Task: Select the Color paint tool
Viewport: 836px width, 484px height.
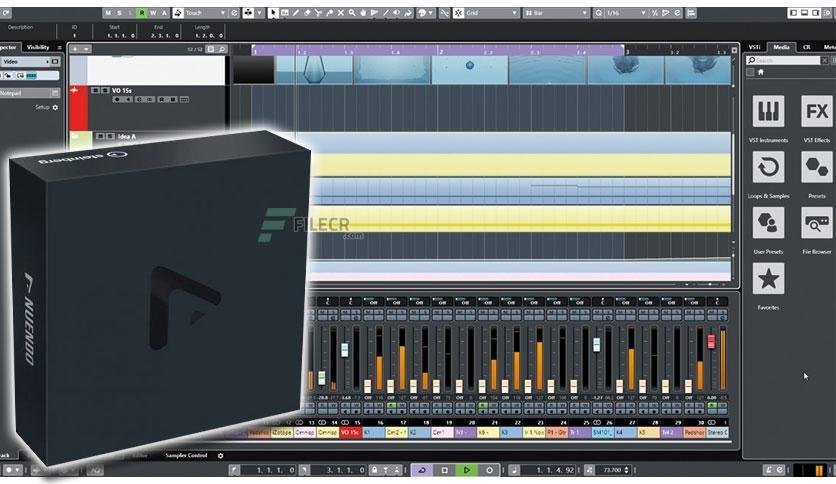Action: 408,13
